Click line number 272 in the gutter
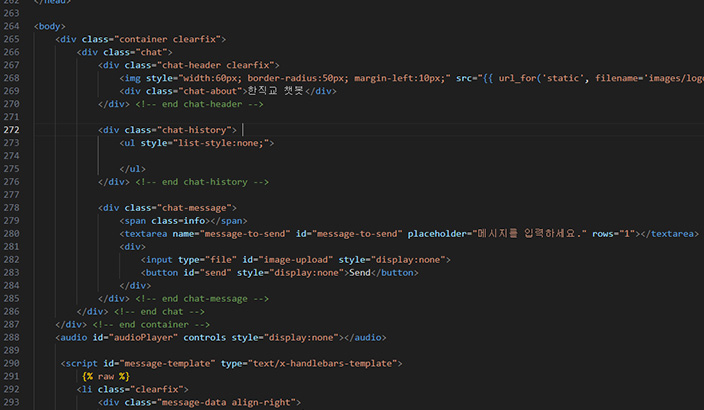The height and width of the screenshot is (410, 704). point(11,130)
